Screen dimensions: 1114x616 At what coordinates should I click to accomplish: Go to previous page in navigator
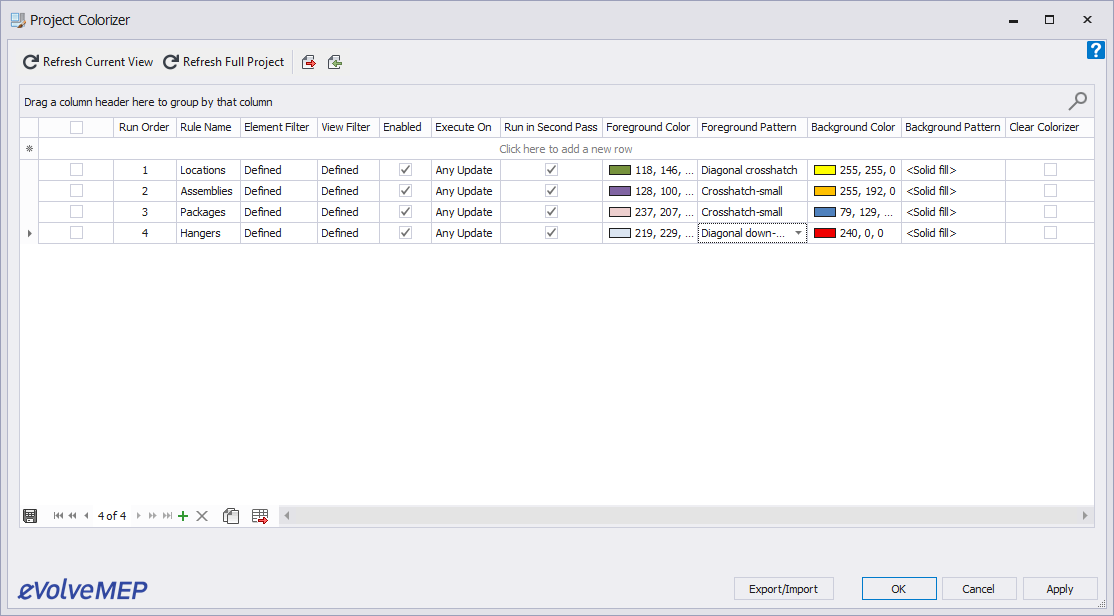pos(72,516)
